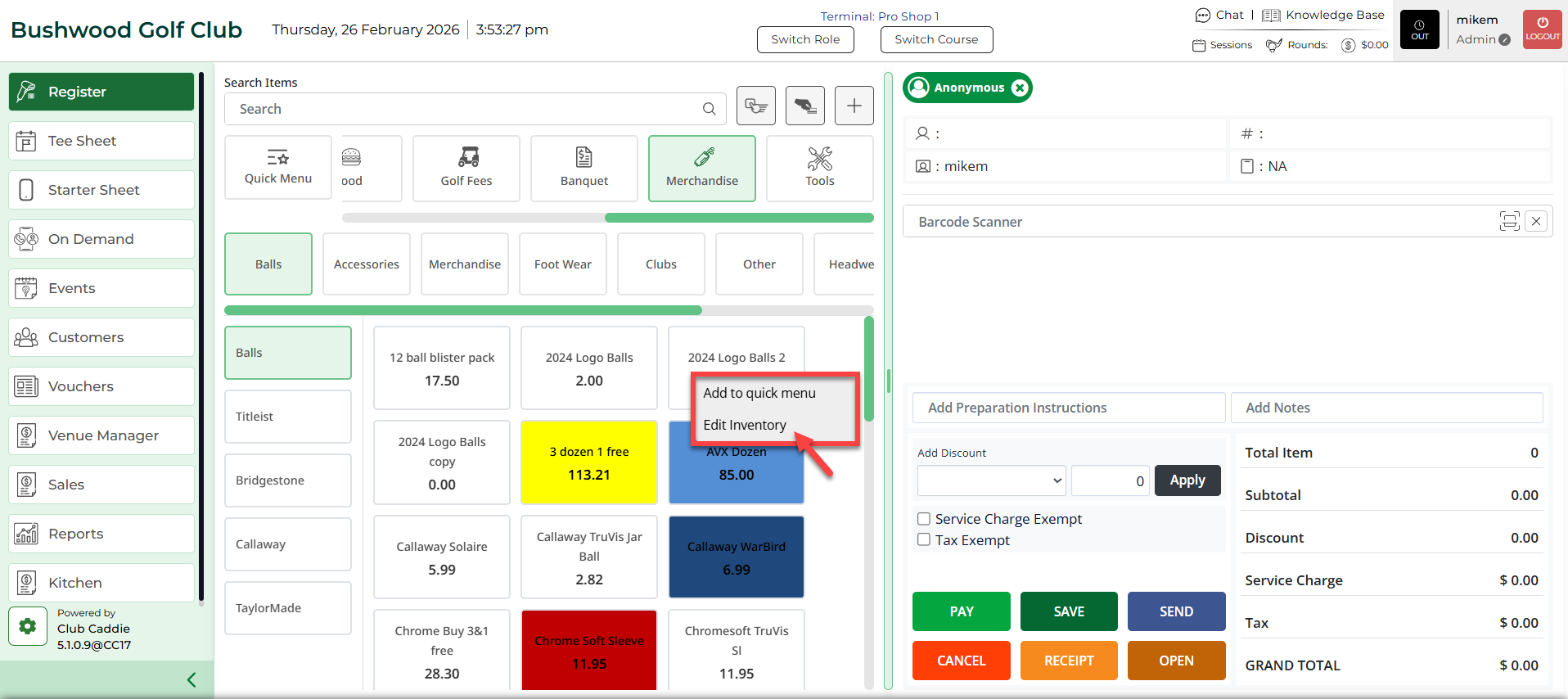Click the clock OUT icon button

pyautogui.click(x=1419, y=29)
